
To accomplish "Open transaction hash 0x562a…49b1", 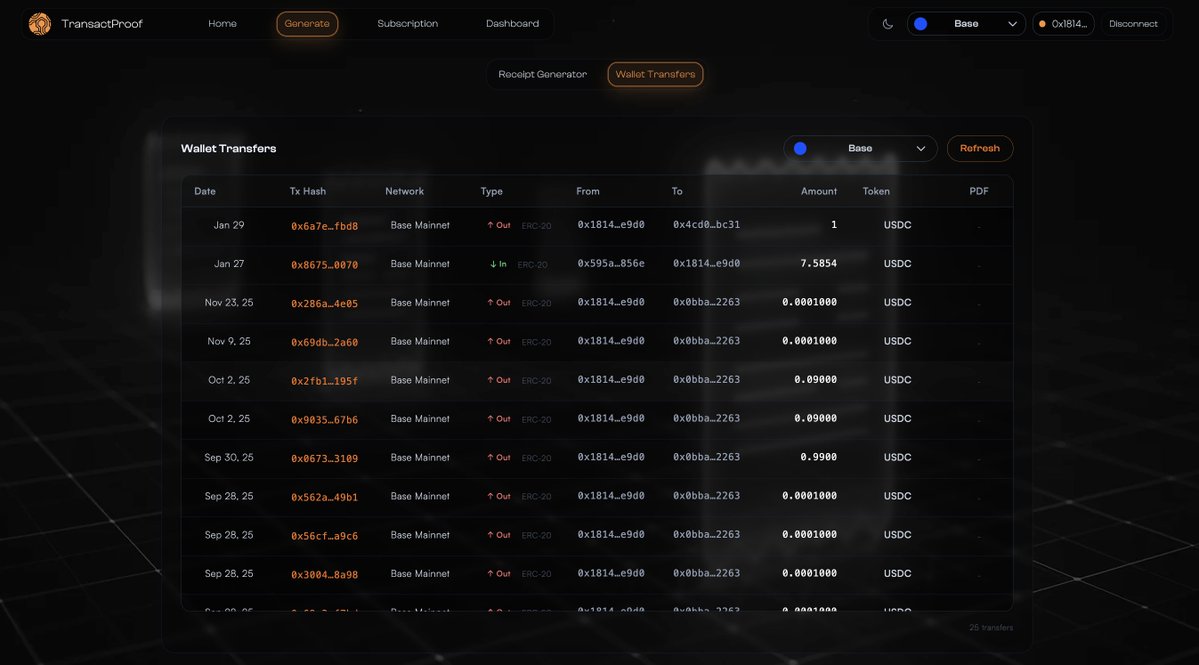I will tap(324, 497).
